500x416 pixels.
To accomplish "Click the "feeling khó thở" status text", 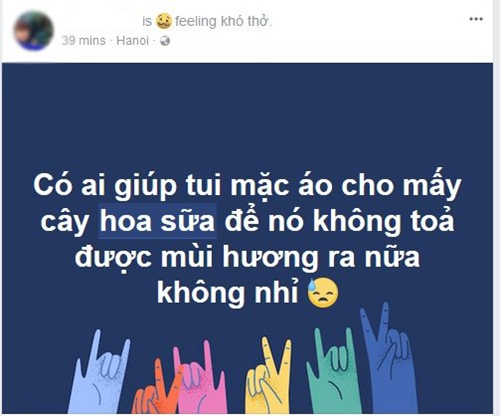I will click(x=223, y=21).
